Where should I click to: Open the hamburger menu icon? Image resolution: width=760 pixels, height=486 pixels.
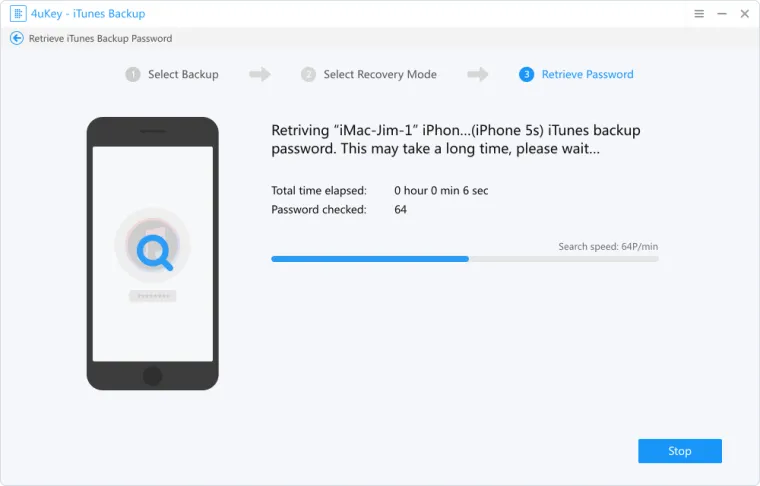[x=699, y=14]
